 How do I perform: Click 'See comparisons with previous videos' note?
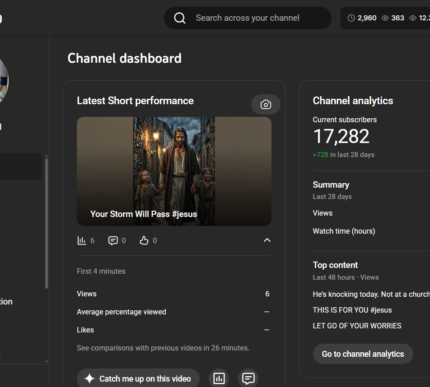click(163, 348)
